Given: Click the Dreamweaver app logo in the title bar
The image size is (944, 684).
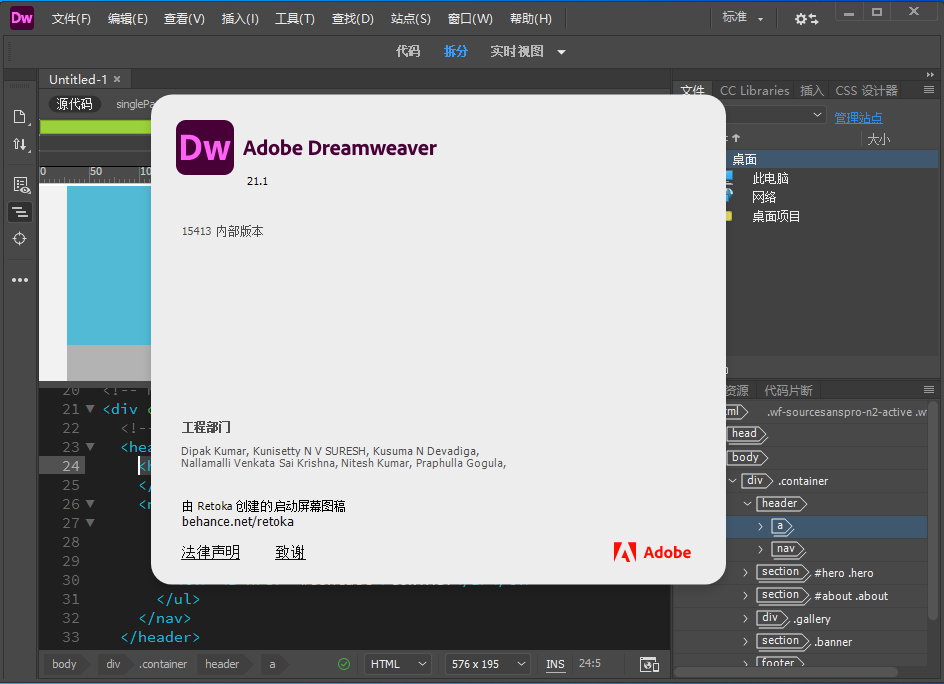Looking at the screenshot, I should coord(22,18).
